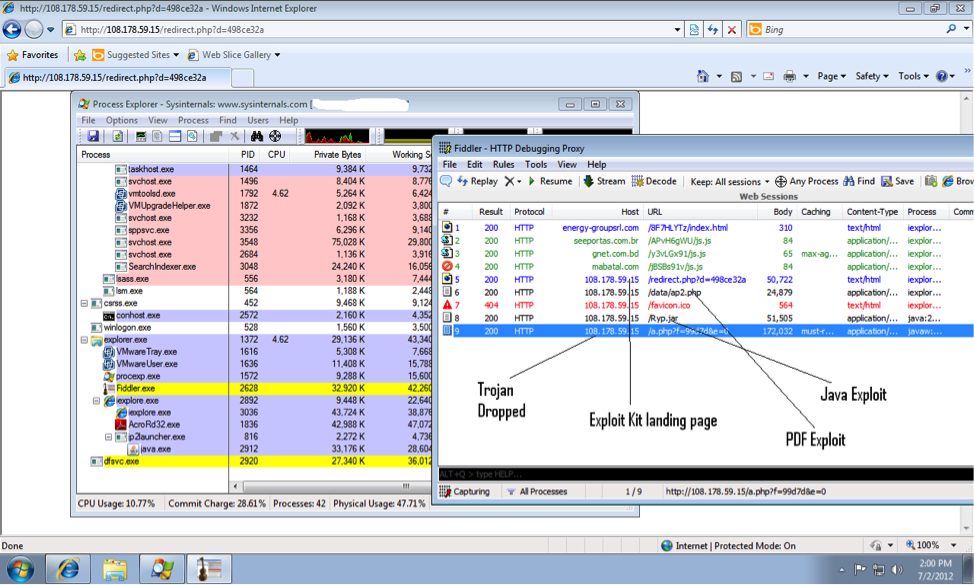Toggle Stream mode in Fiddler toolbar

[x=604, y=181]
